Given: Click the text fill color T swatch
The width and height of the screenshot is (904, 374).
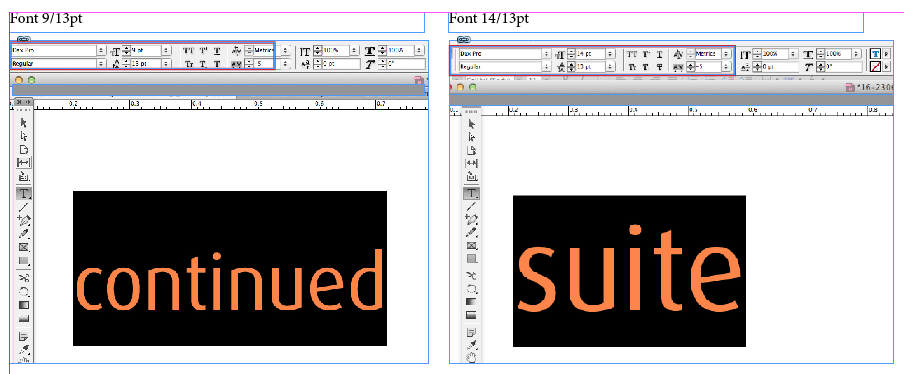Looking at the screenshot, I should coord(876,54).
